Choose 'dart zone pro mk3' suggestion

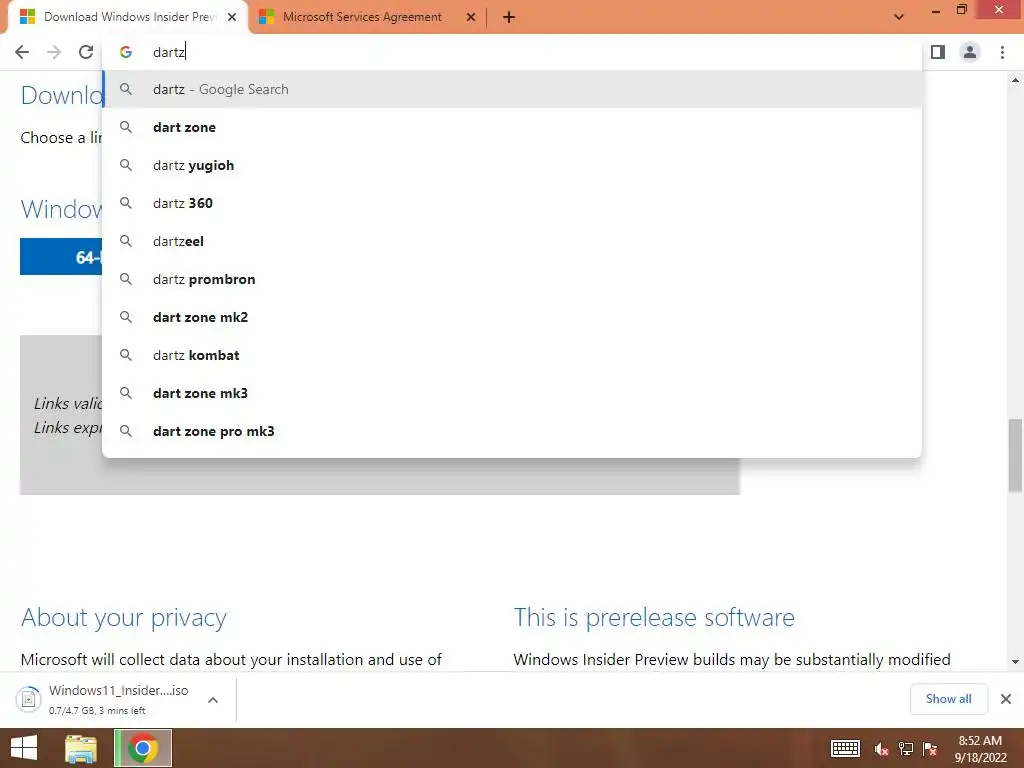click(513, 431)
